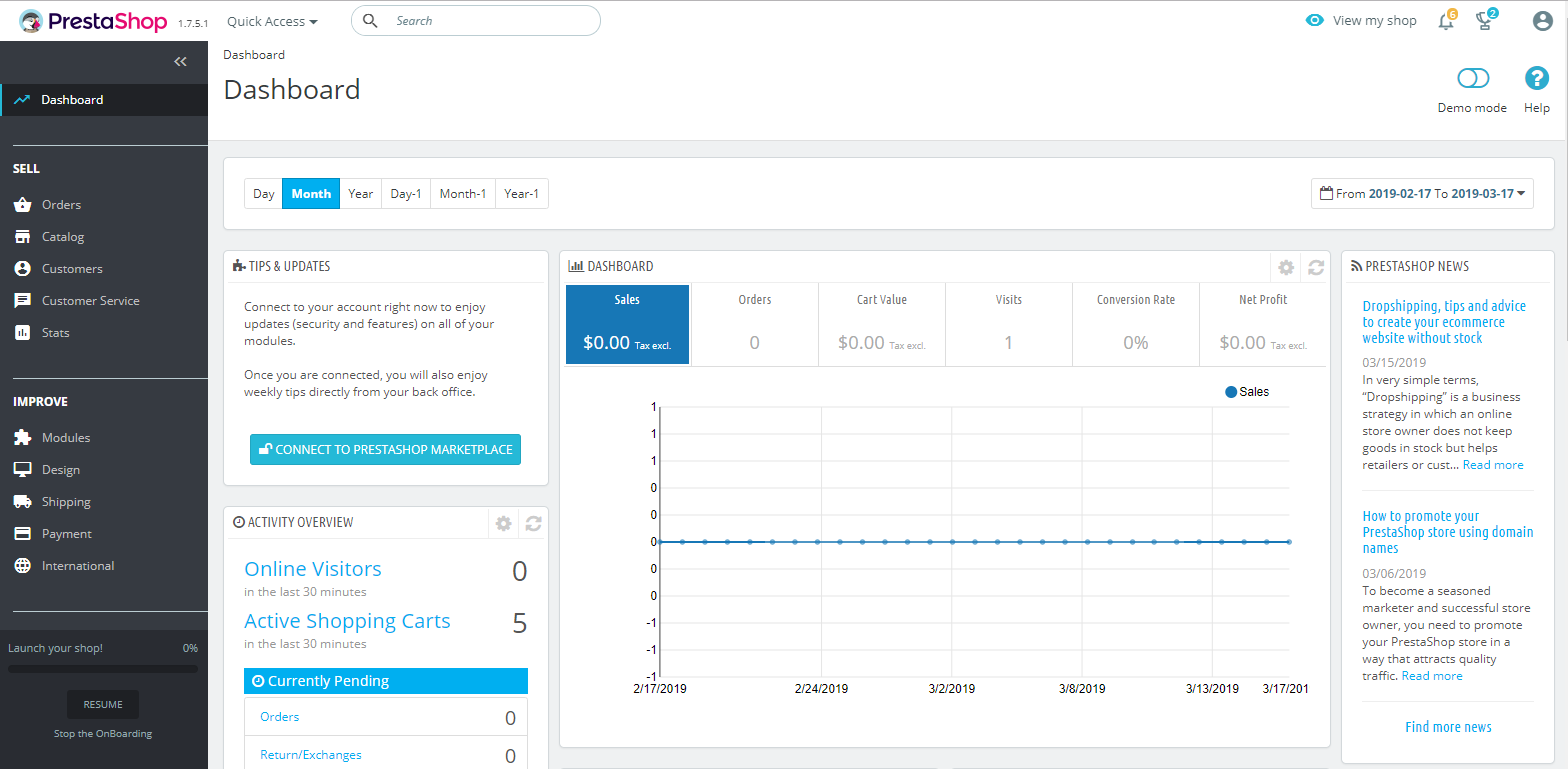Open the trophy merchant expertise icon
1568x769 pixels.
[1484, 21]
